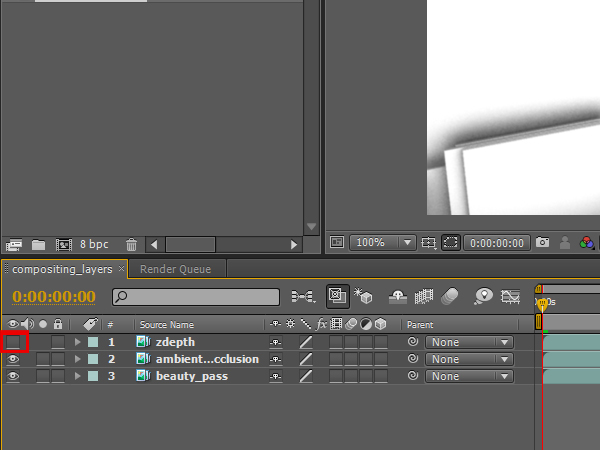Click the Motion Blur enable icon

click(449, 297)
